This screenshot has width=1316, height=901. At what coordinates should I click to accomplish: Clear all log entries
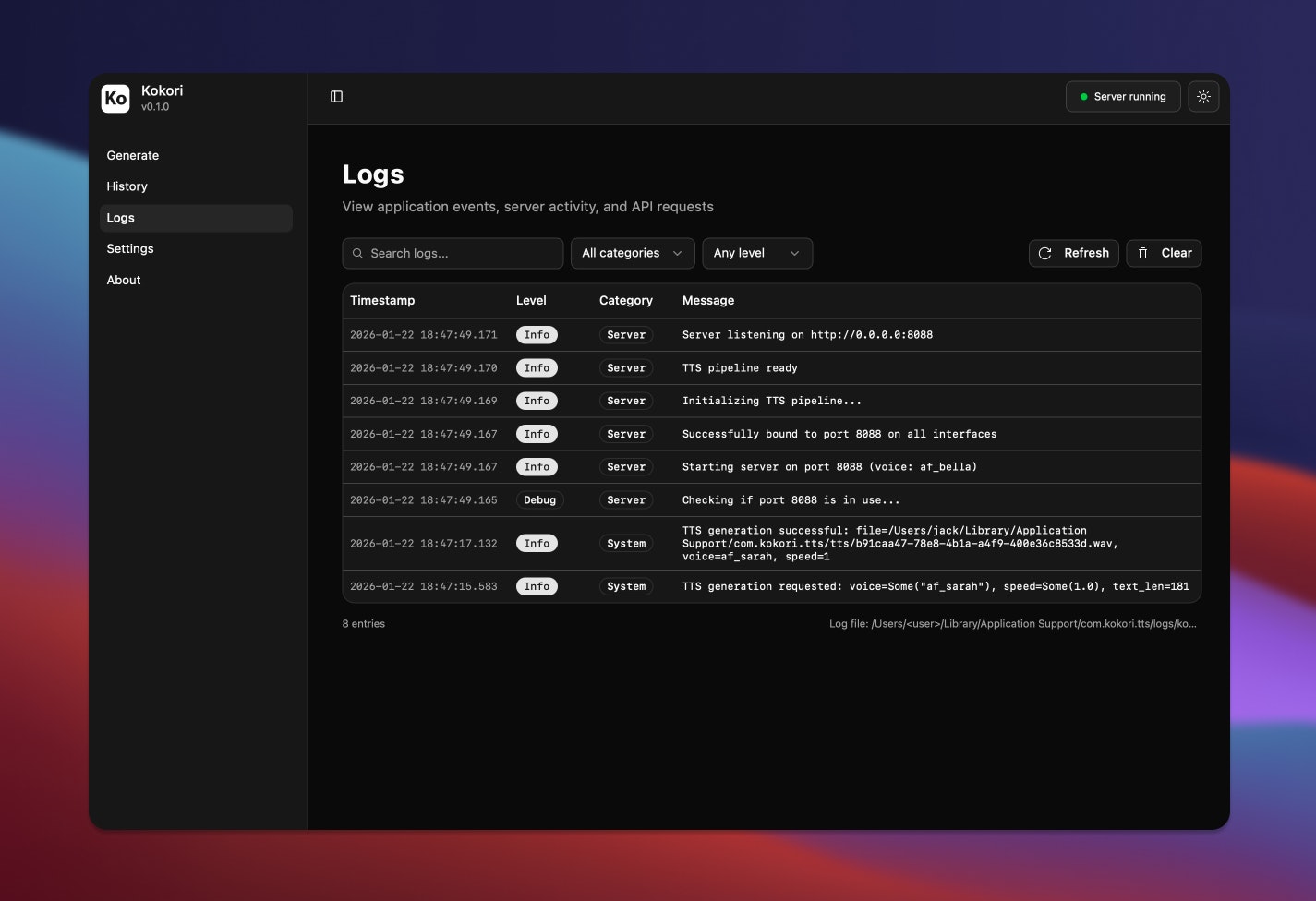[x=1164, y=253]
